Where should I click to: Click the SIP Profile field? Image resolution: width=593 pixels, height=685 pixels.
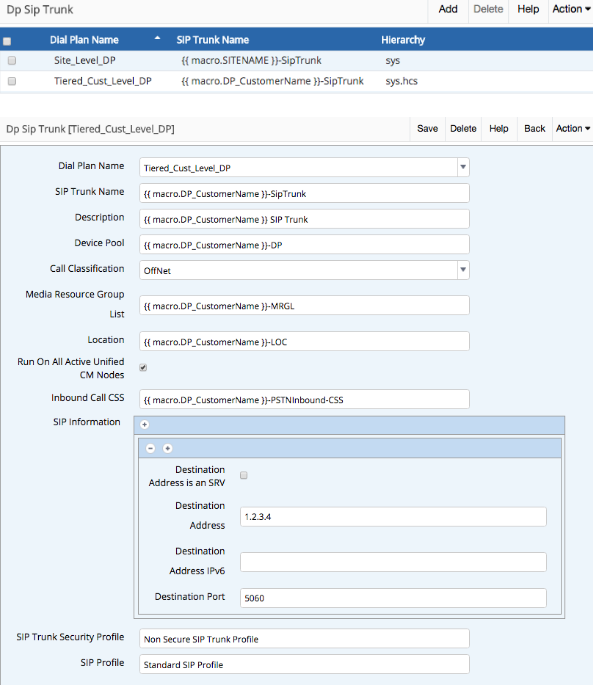click(304, 664)
